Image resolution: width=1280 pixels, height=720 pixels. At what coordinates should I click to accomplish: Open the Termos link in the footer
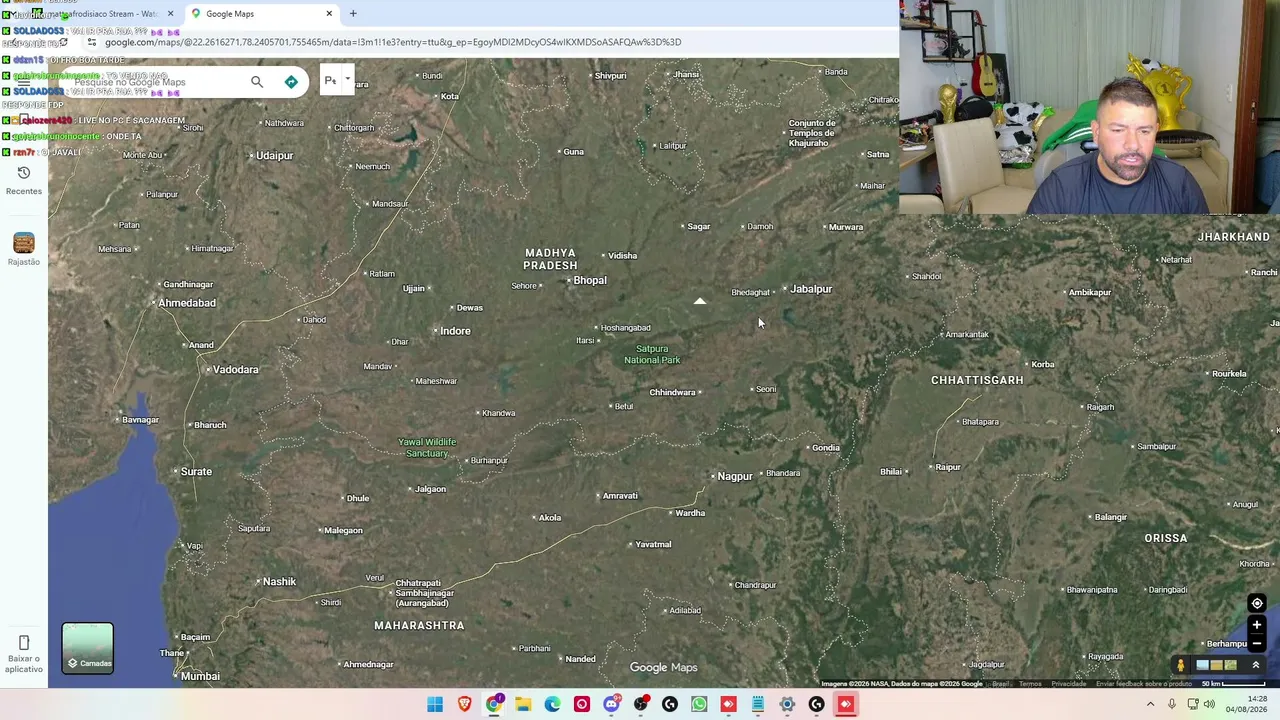click(1030, 684)
